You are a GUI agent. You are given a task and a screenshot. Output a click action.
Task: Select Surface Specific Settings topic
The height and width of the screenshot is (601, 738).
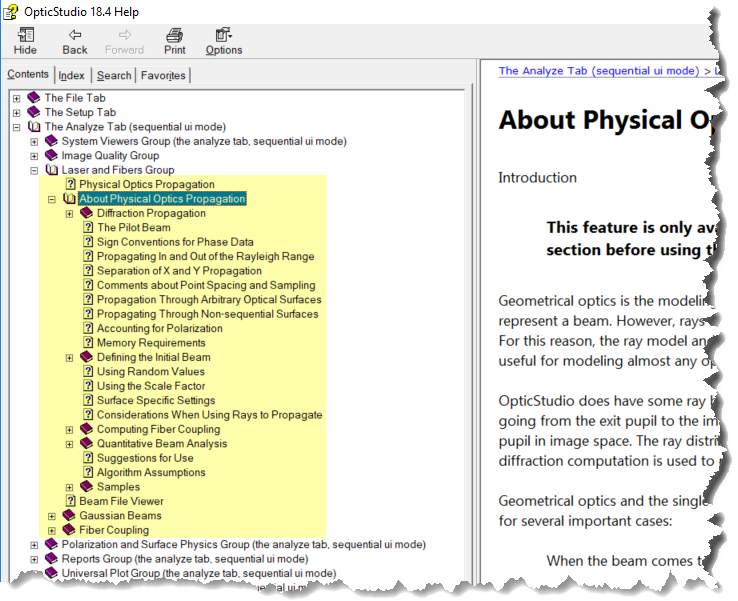point(156,400)
